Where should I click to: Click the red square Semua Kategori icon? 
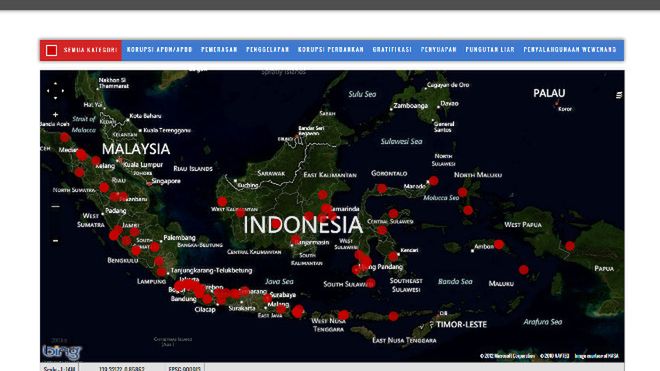point(51,50)
